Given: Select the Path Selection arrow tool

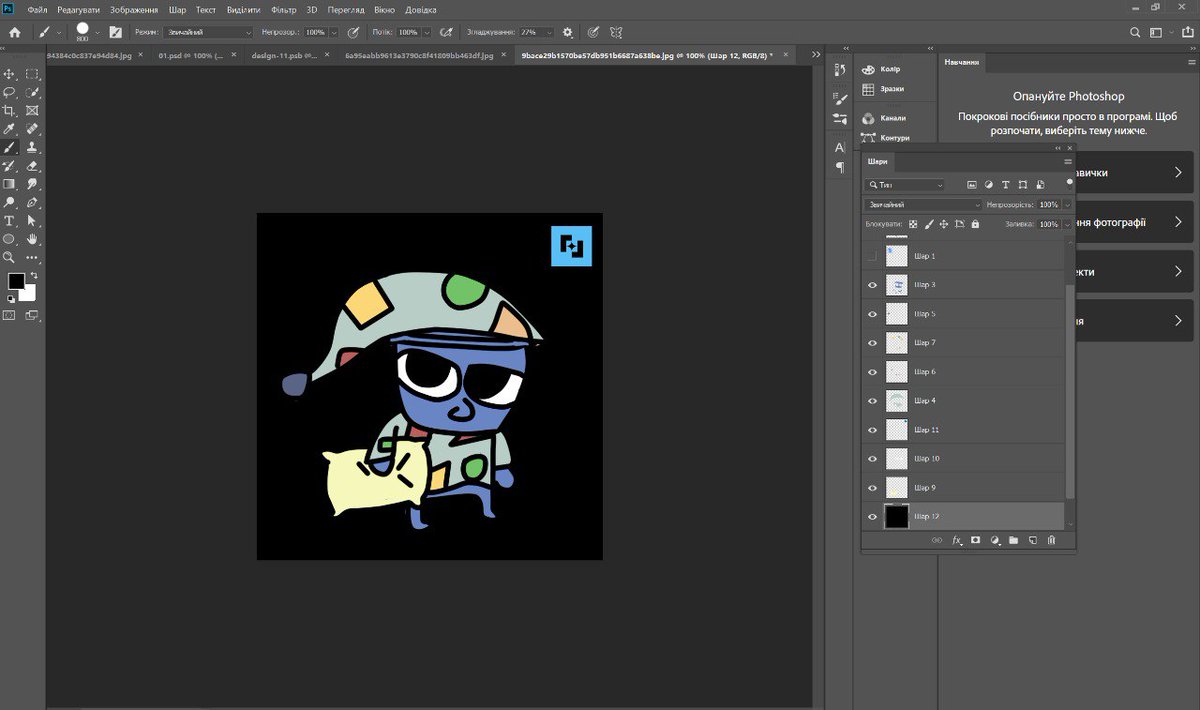Looking at the screenshot, I should (x=32, y=221).
